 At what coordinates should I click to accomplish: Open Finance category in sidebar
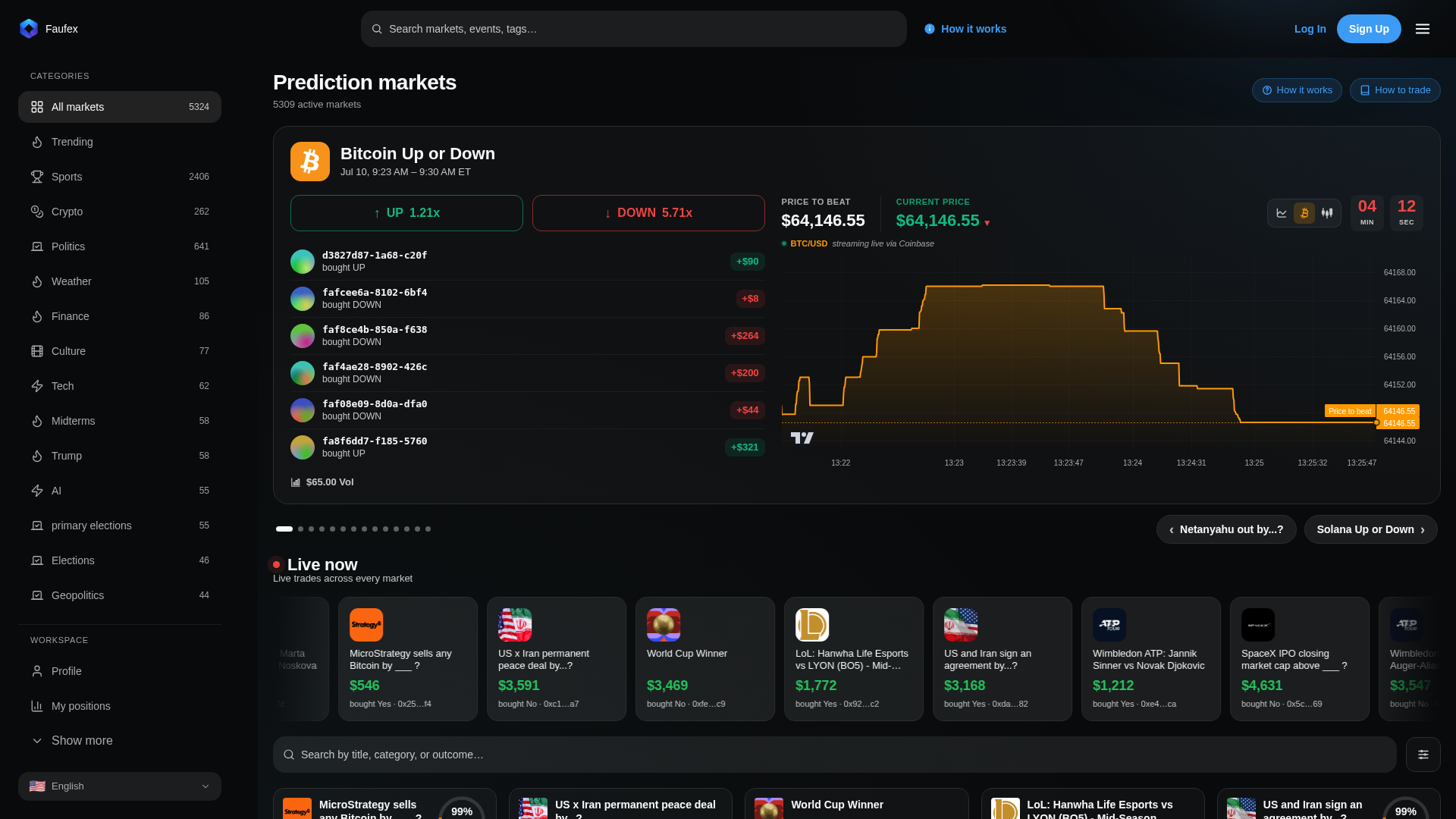coord(120,316)
